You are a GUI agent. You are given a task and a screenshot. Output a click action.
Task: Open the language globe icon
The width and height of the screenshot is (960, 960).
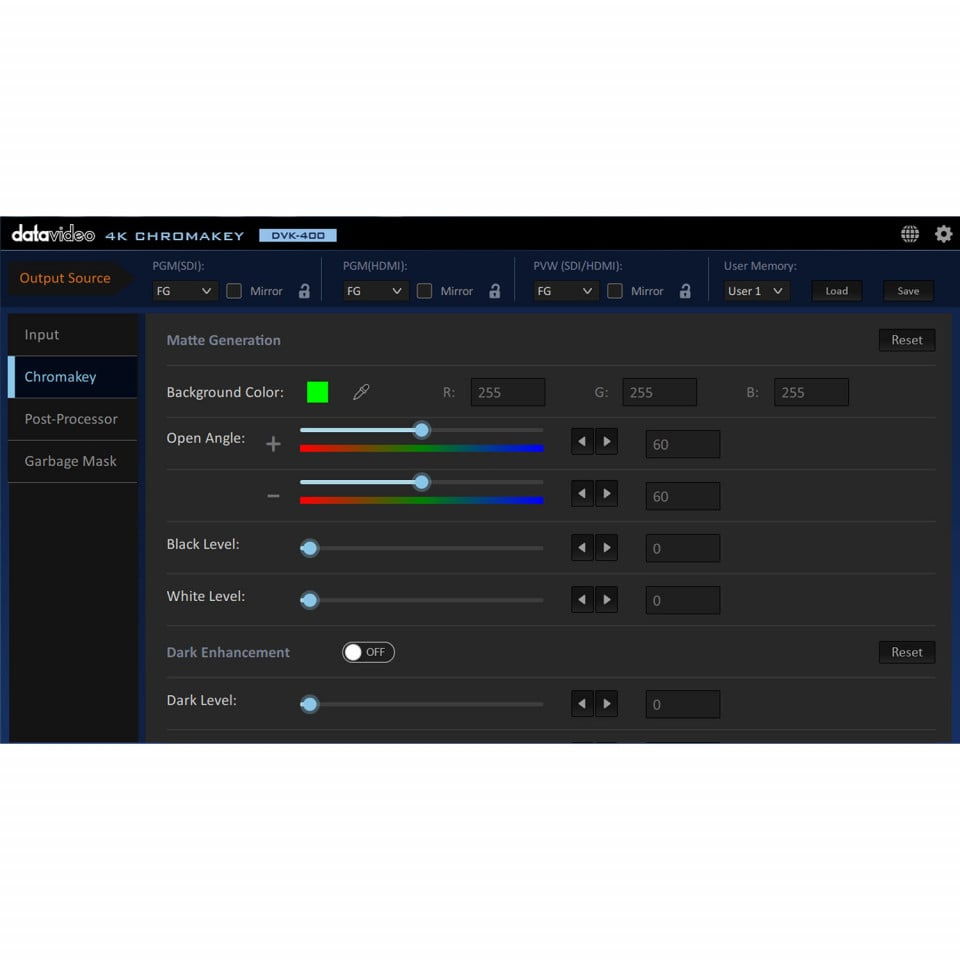tap(910, 234)
